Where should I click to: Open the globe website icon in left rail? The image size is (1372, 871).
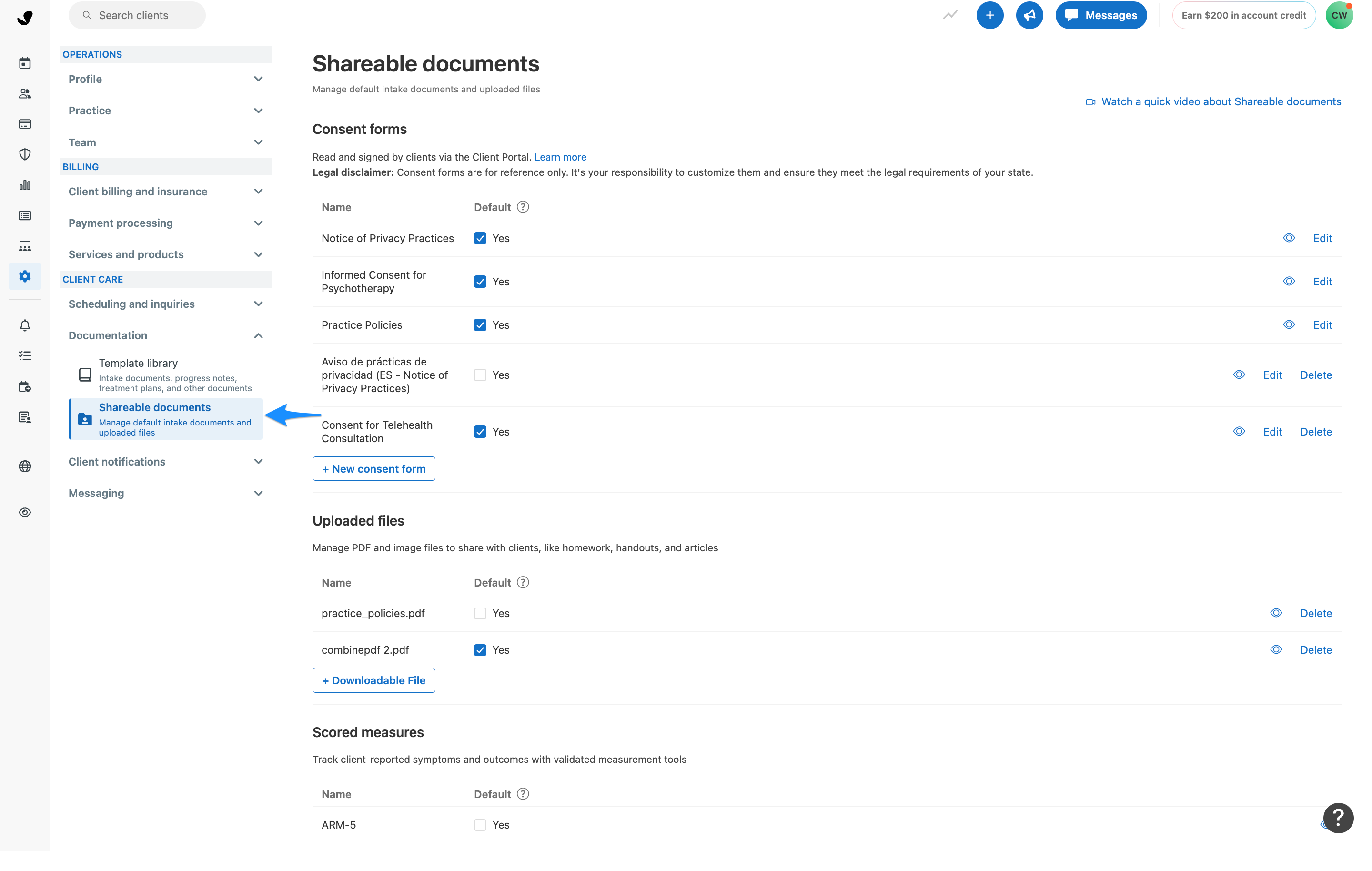pos(24,466)
